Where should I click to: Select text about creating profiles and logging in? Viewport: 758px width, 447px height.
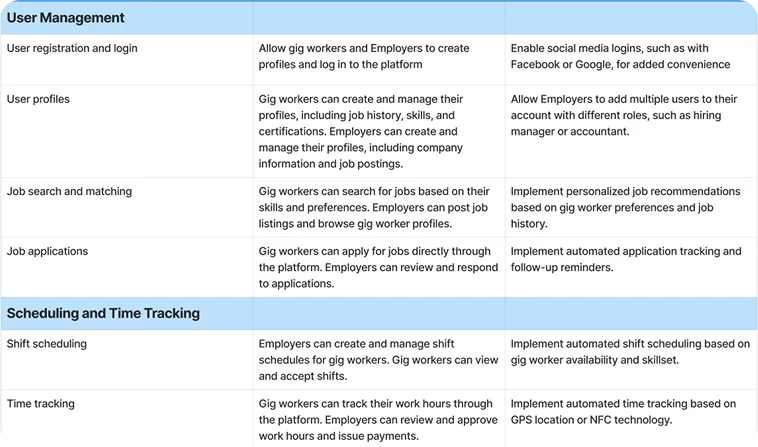coord(364,57)
